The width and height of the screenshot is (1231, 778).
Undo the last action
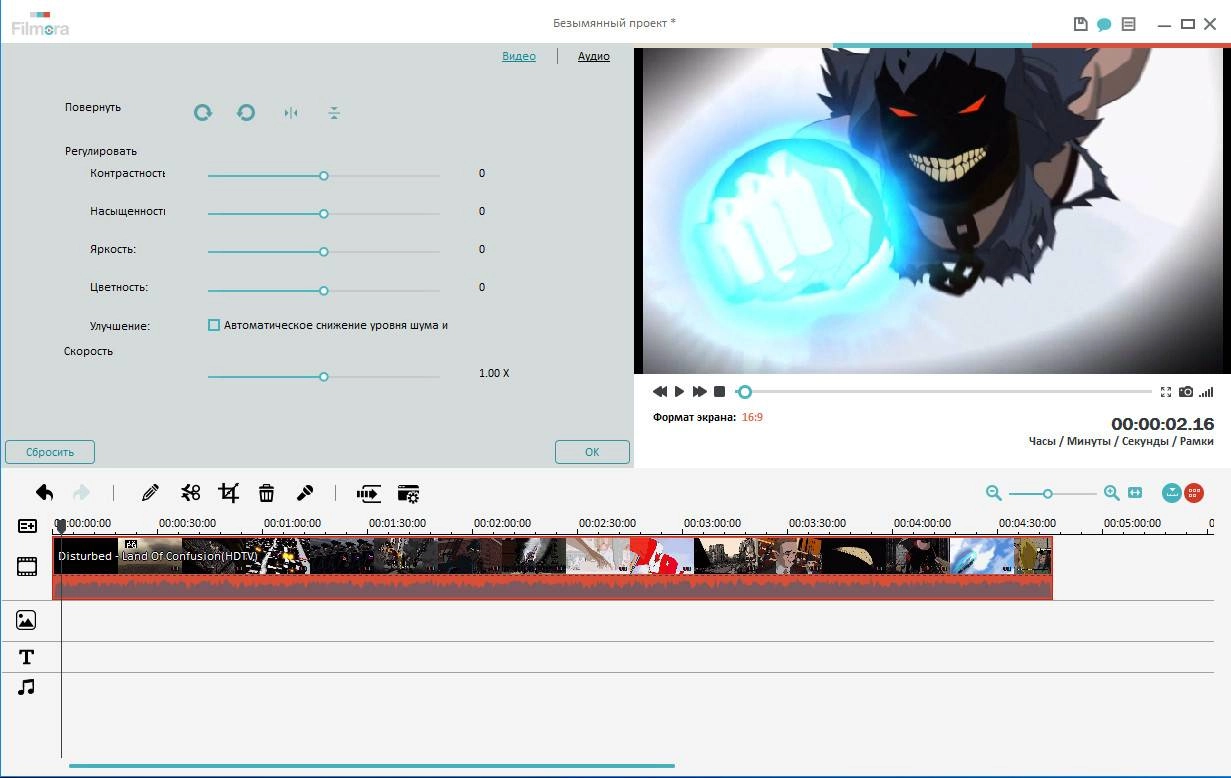pos(44,492)
